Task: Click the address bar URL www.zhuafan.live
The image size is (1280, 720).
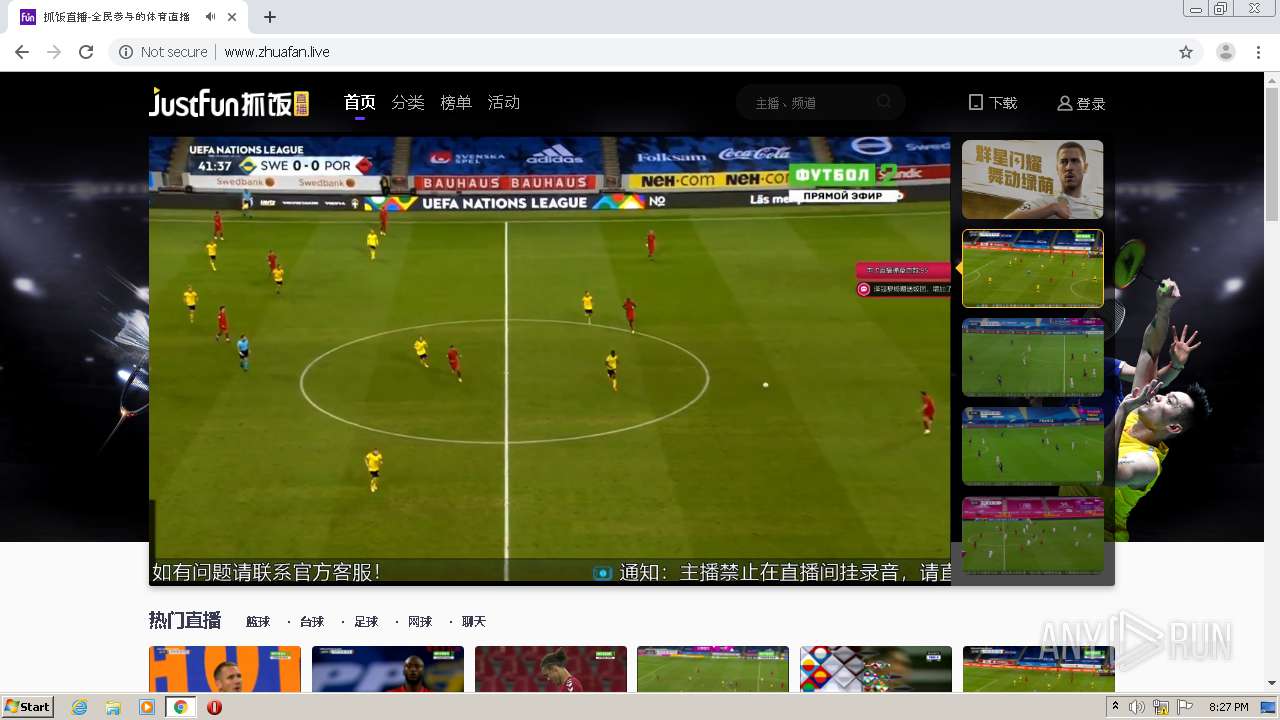Action: [x=277, y=52]
